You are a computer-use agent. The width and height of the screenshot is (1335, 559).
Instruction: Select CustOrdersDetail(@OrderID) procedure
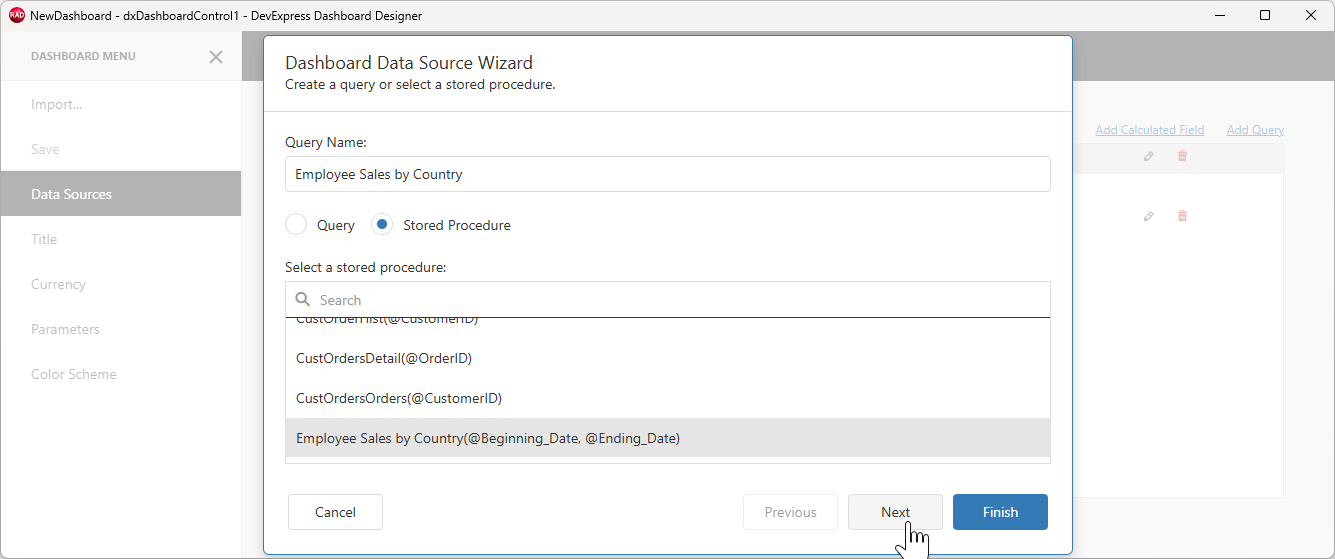(x=668, y=358)
